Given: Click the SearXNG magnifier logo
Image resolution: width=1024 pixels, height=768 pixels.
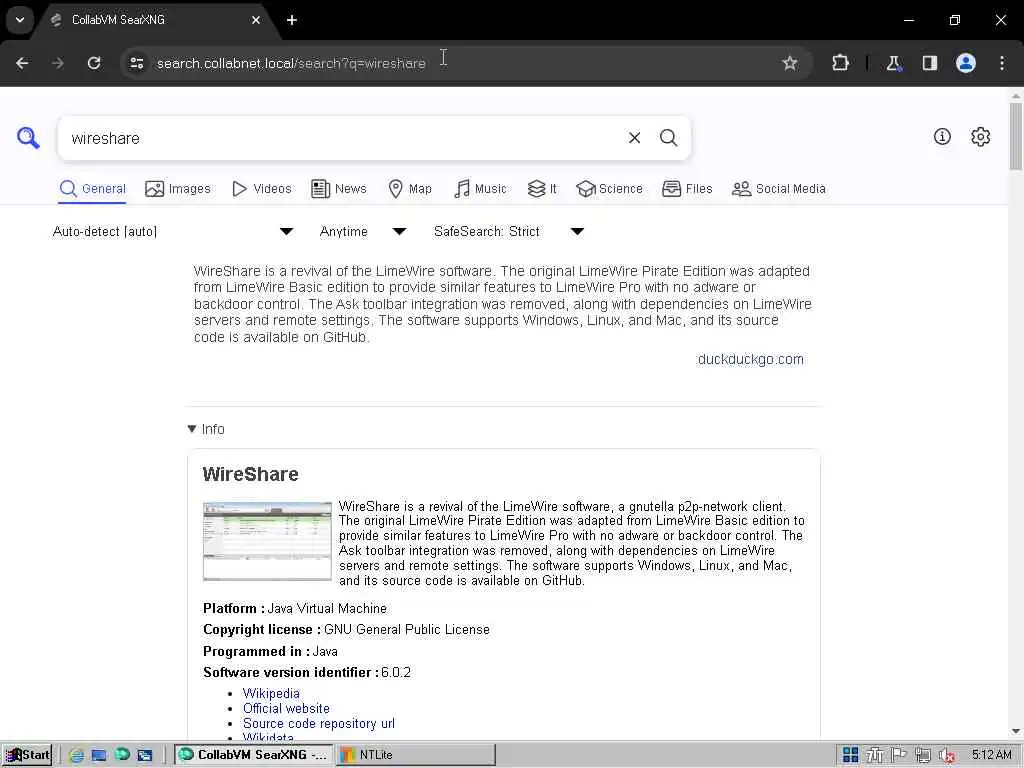Looking at the screenshot, I should 28,138.
